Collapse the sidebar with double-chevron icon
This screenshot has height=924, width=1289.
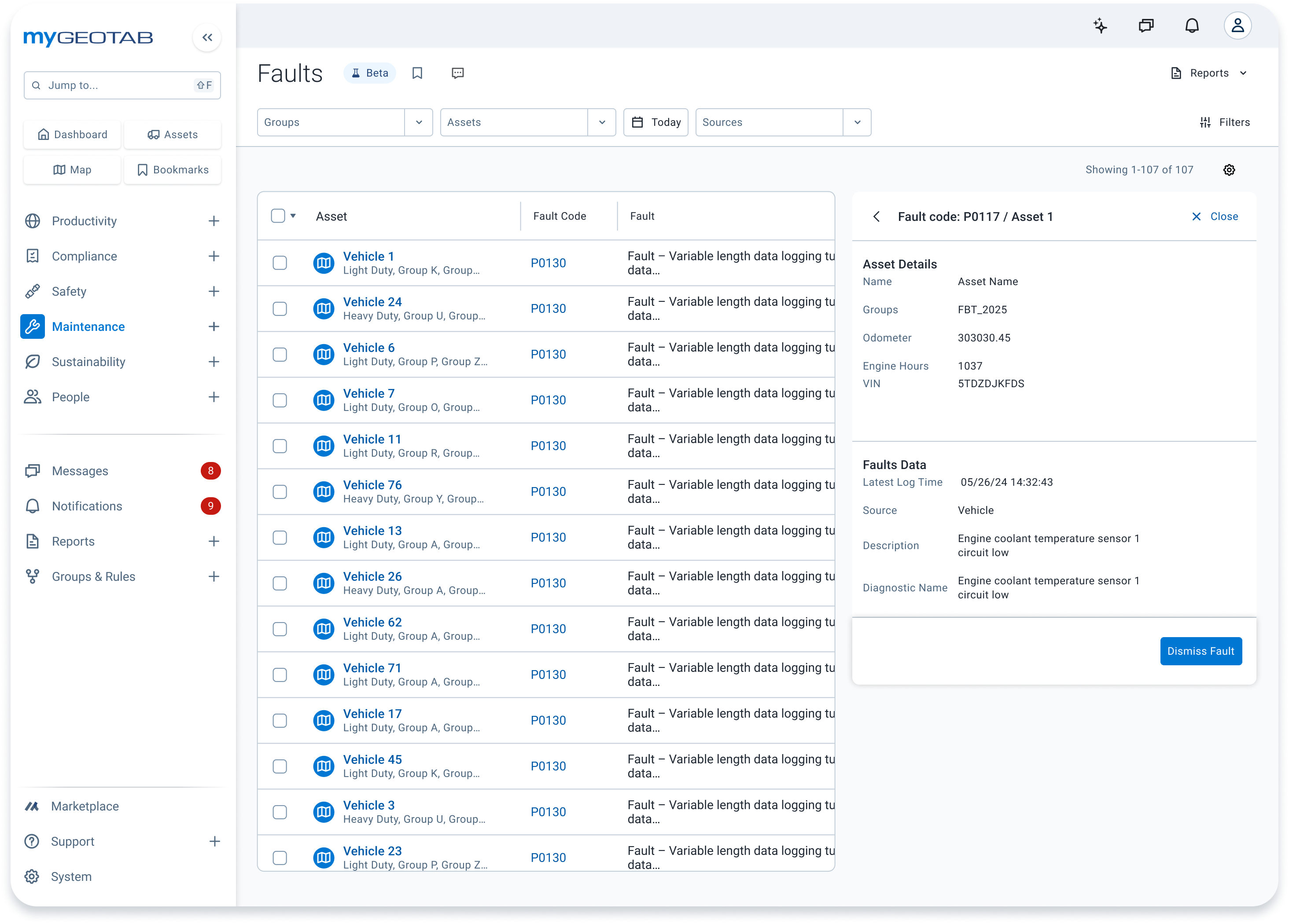point(207,37)
